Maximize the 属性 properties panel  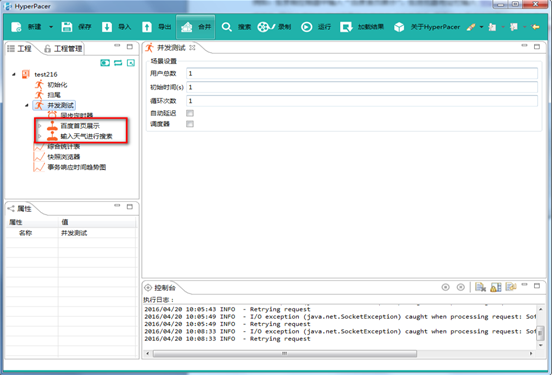(130, 206)
